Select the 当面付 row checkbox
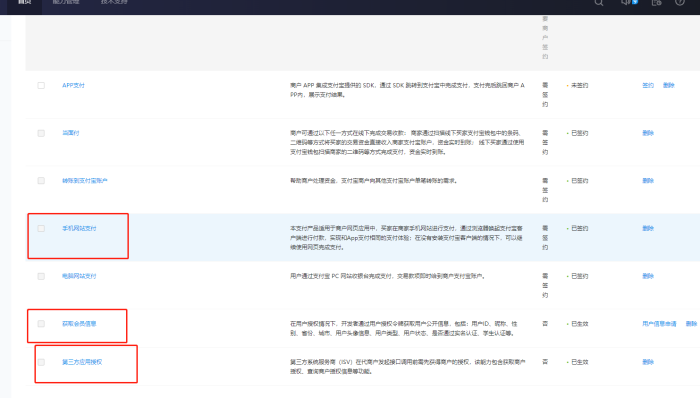Image resolution: width=700 pixels, height=398 pixels. coord(41,133)
